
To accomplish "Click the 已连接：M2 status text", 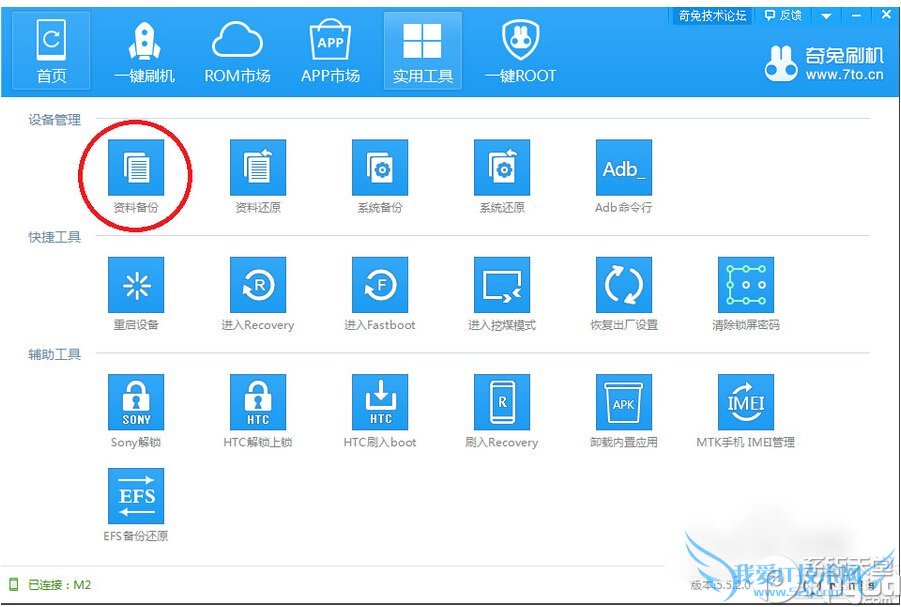I will click(60, 585).
